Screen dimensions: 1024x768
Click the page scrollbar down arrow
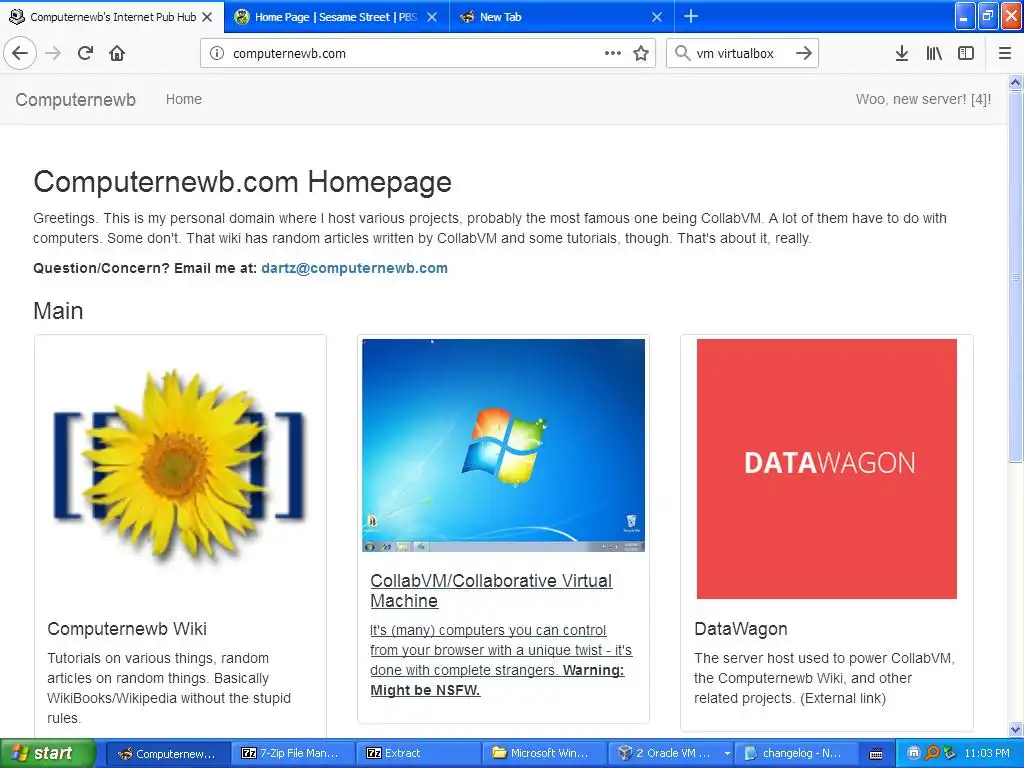pos(1016,729)
